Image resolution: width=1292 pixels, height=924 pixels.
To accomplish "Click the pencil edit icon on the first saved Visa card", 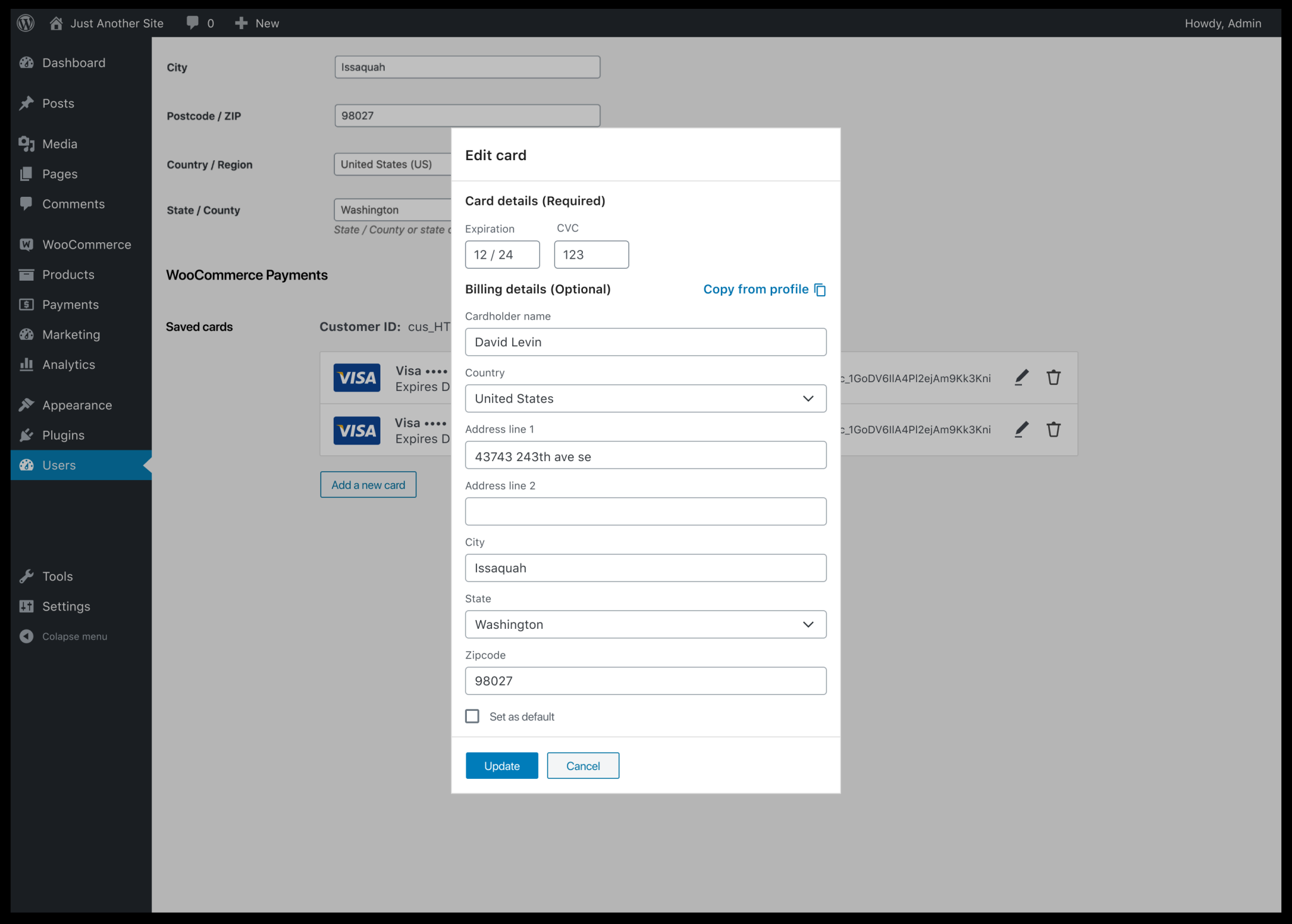I will [1021, 377].
